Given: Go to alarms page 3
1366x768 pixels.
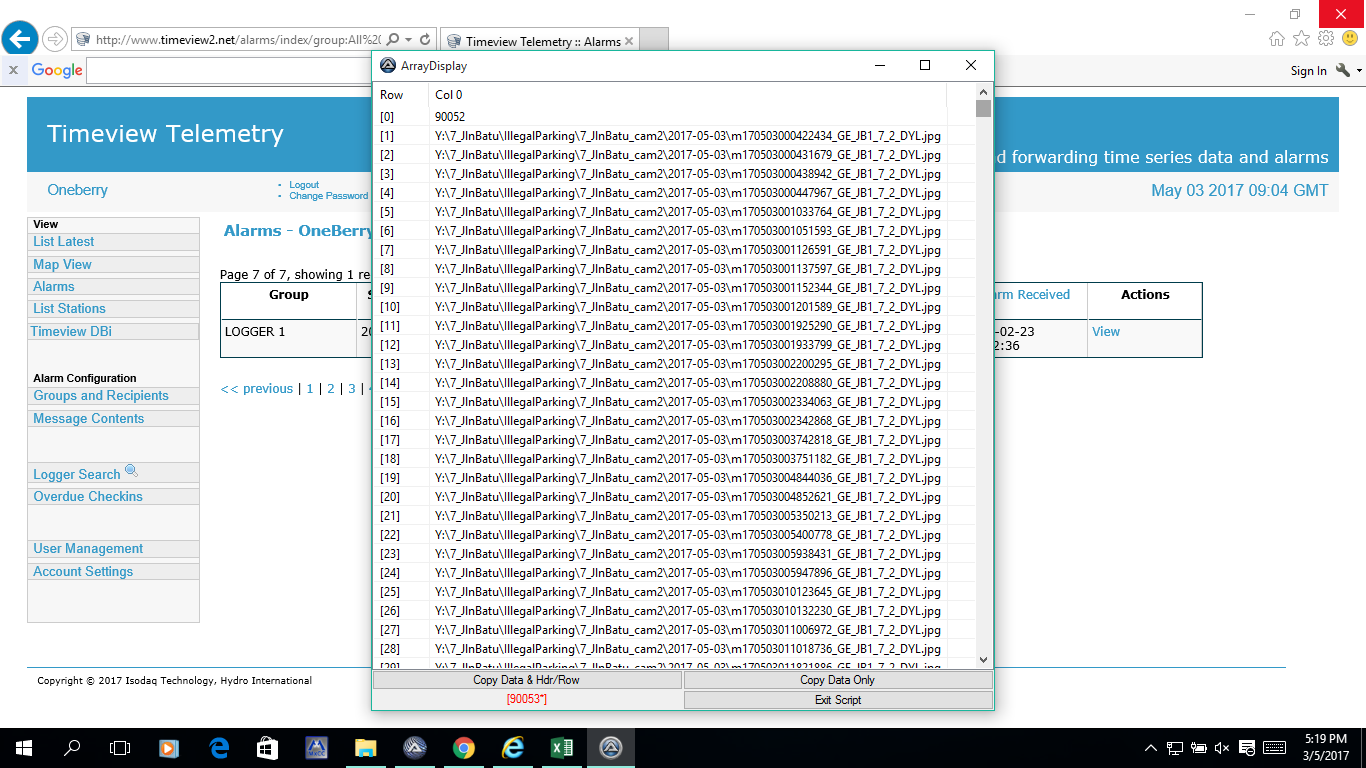Looking at the screenshot, I should coord(352,388).
